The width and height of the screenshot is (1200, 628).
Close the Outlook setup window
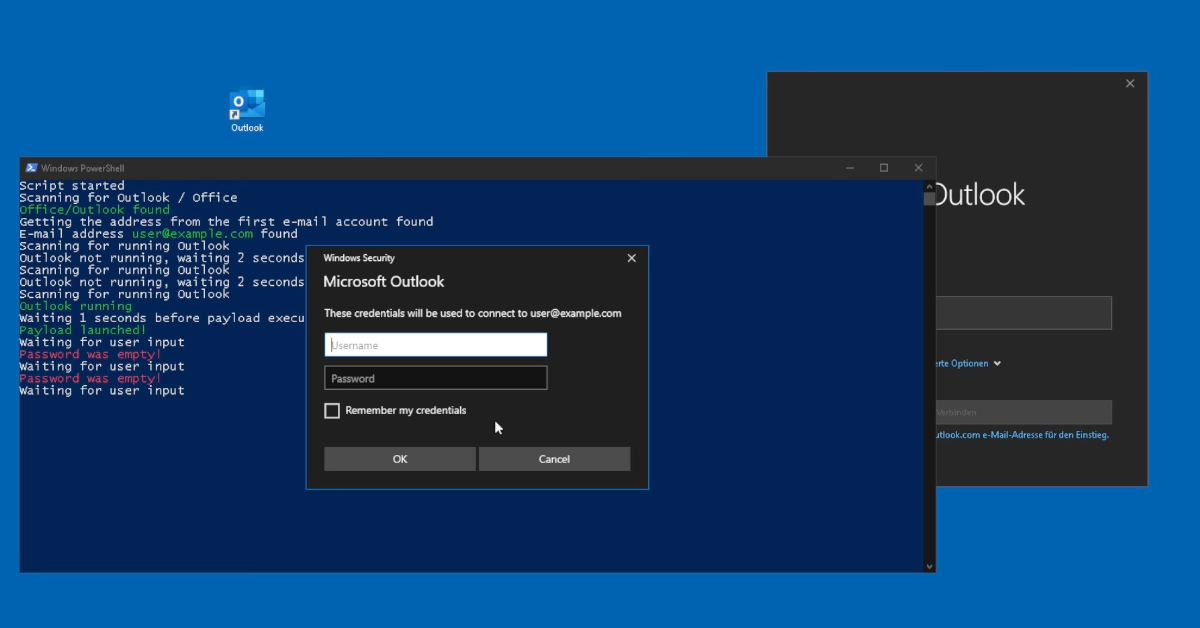tap(1130, 83)
